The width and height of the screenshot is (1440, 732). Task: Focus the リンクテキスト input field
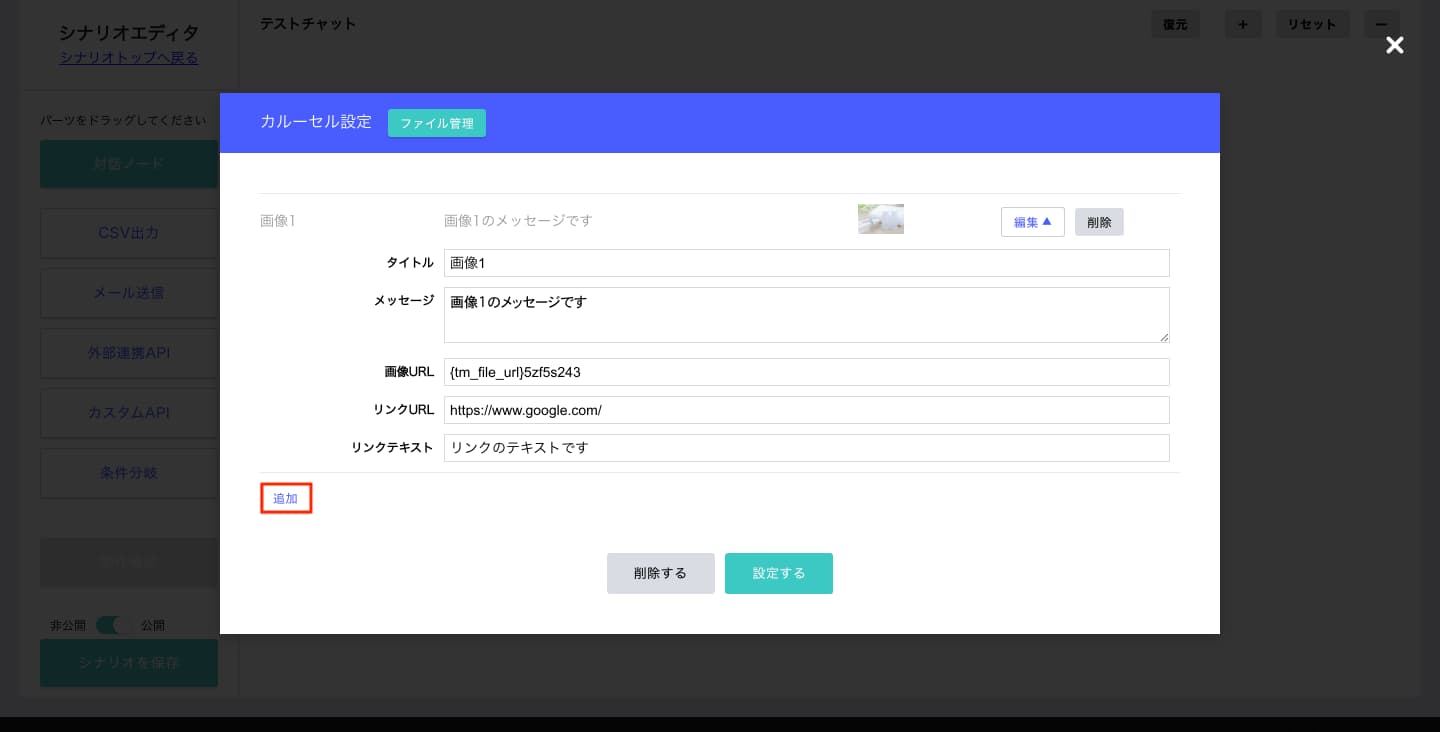[x=806, y=448]
